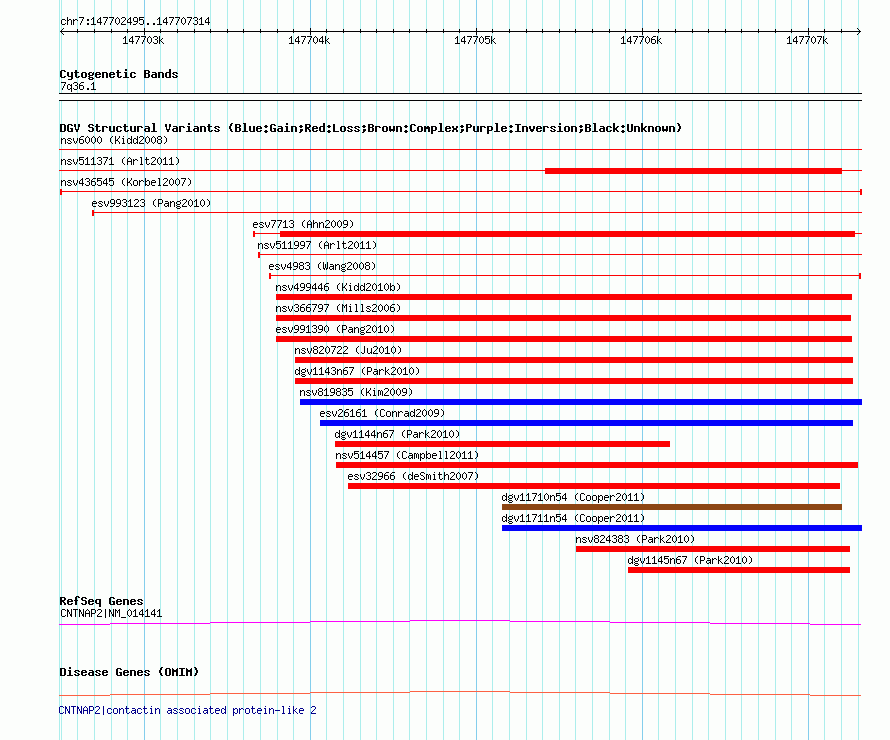Image resolution: width=890 pixels, height=740 pixels.
Task: Click the 147705k scale label
Action: click(475, 40)
